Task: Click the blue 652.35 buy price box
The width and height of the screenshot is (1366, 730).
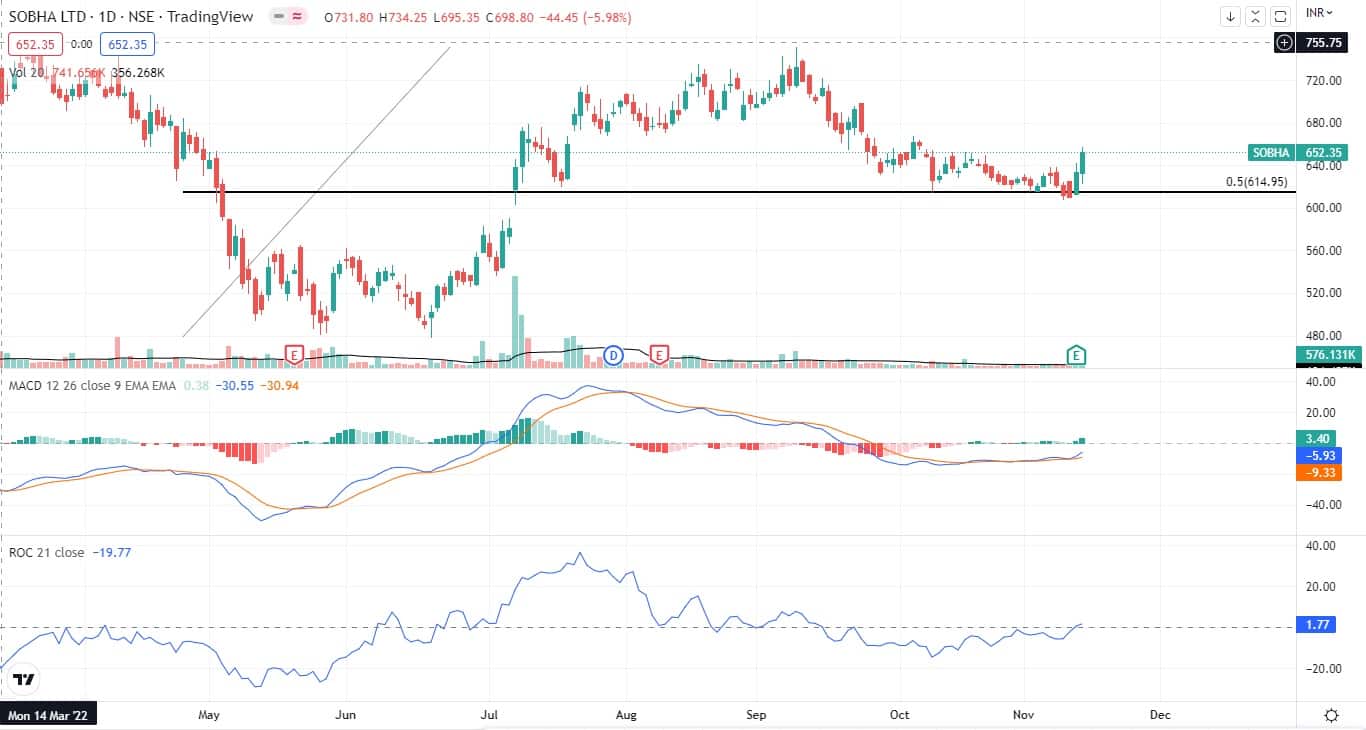Action: tap(125, 44)
